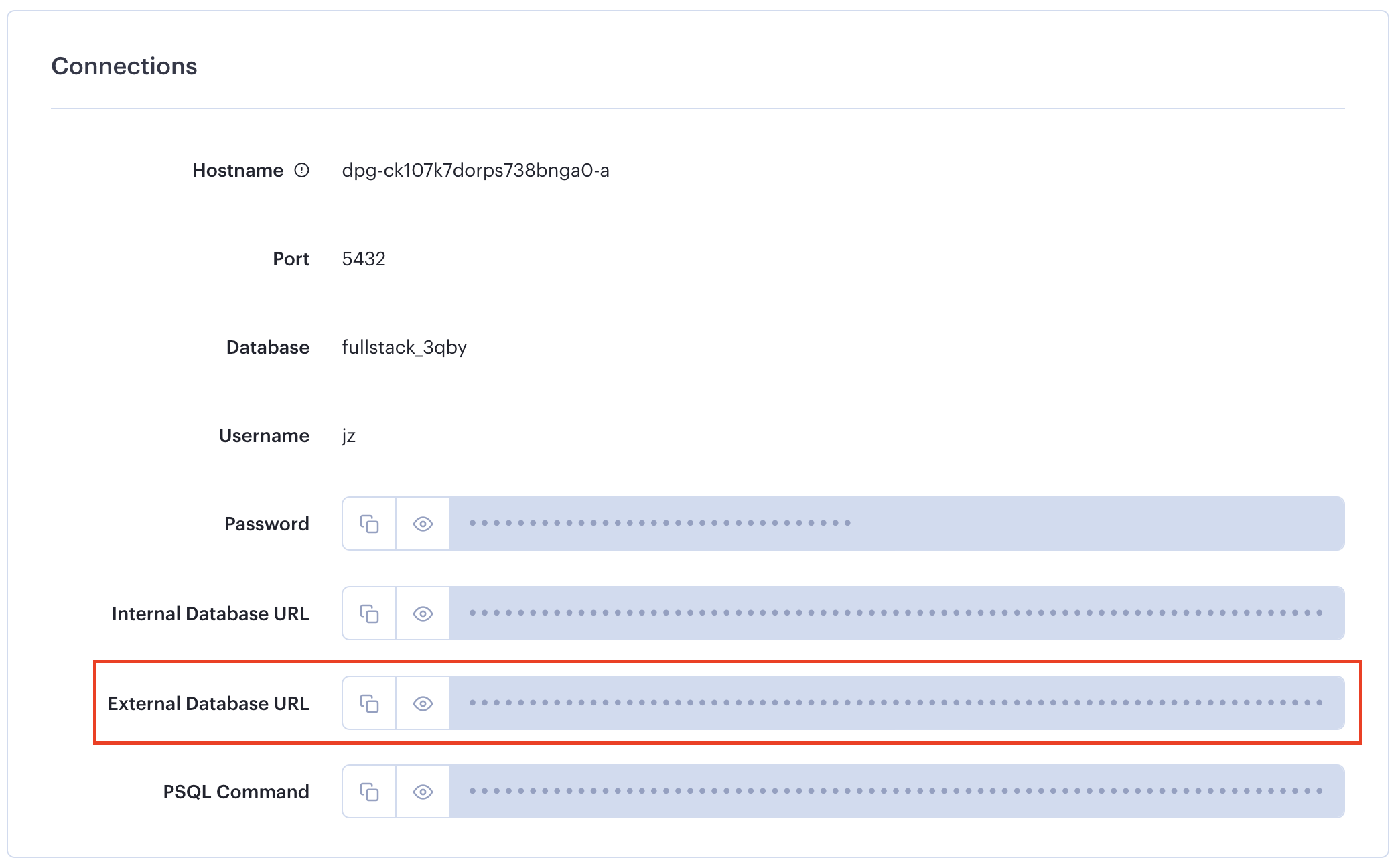This screenshot has width=1400, height=868.
Task: Copy the Internal Database URL
Action: click(x=368, y=613)
